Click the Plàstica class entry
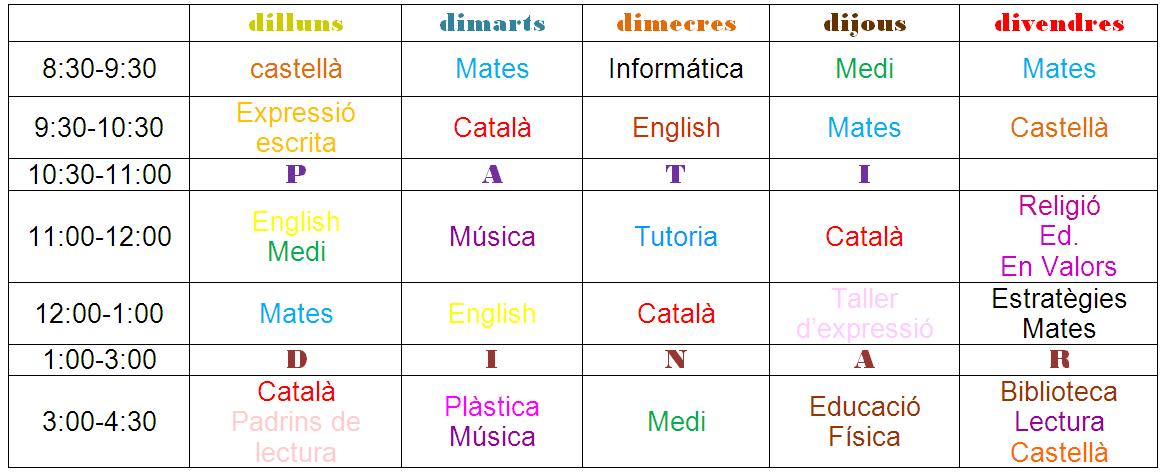 492,407
